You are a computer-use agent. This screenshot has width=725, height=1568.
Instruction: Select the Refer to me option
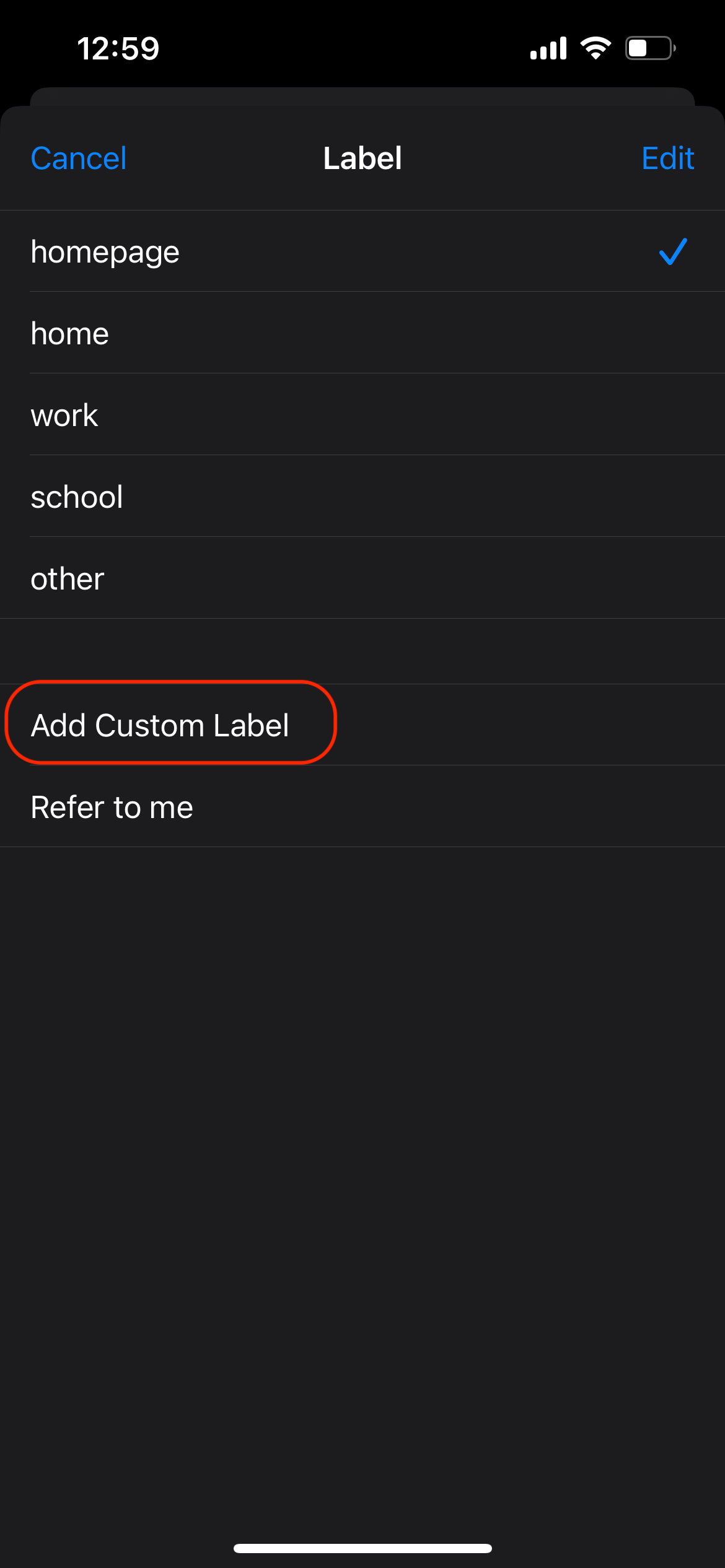click(x=112, y=807)
